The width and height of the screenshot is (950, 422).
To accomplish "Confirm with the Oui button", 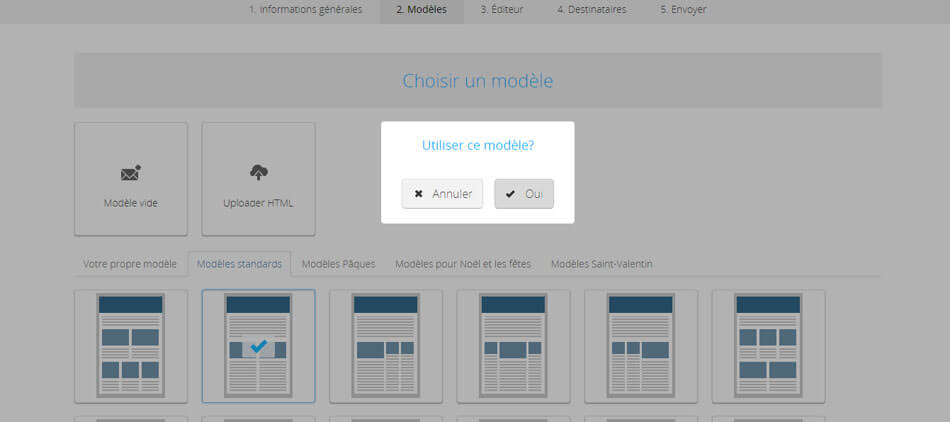I will tap(524, 194).
